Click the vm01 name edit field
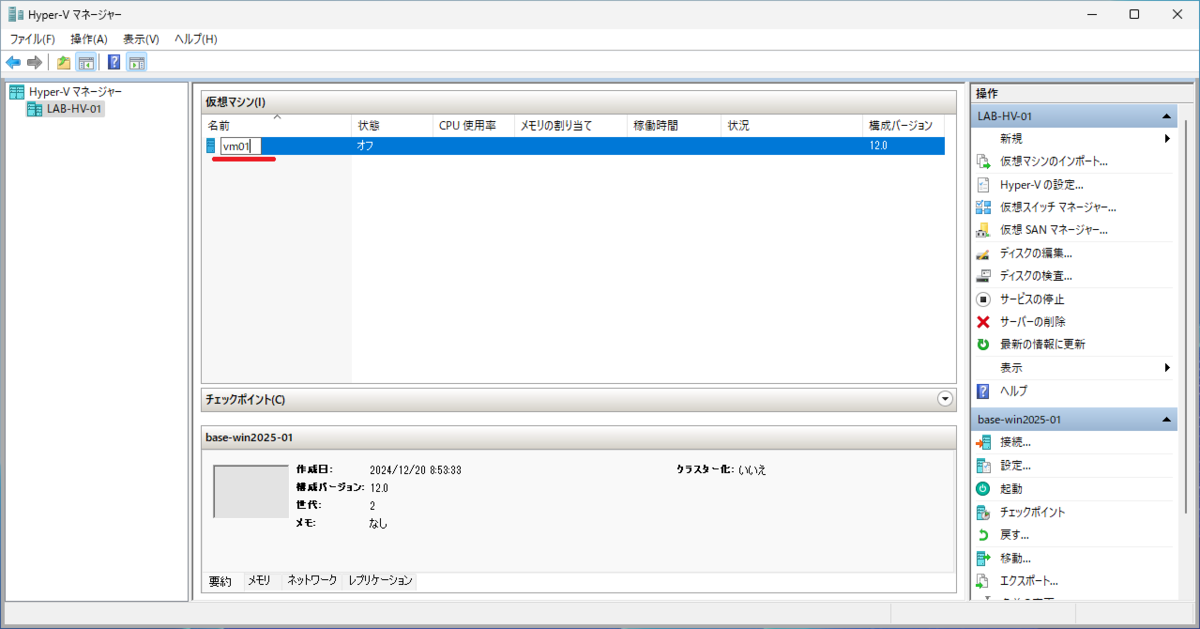 241,145
